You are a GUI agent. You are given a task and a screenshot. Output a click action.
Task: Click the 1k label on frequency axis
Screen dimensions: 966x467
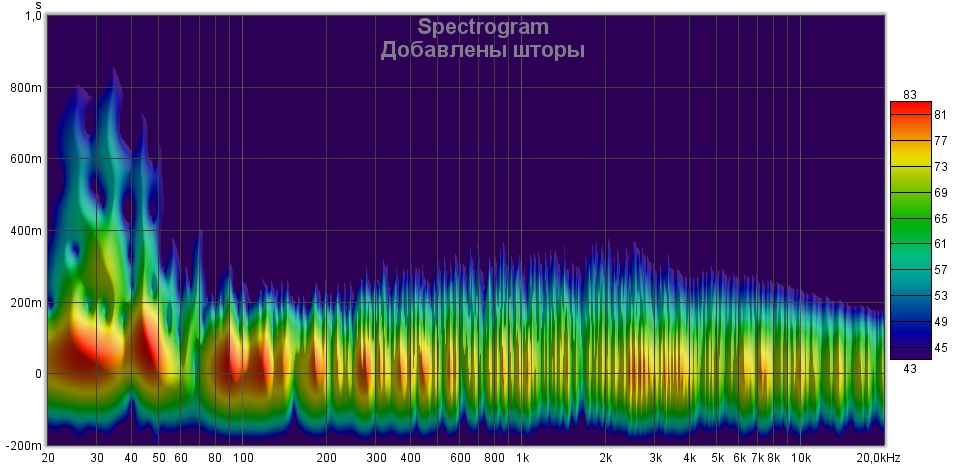tap(522, 458)
